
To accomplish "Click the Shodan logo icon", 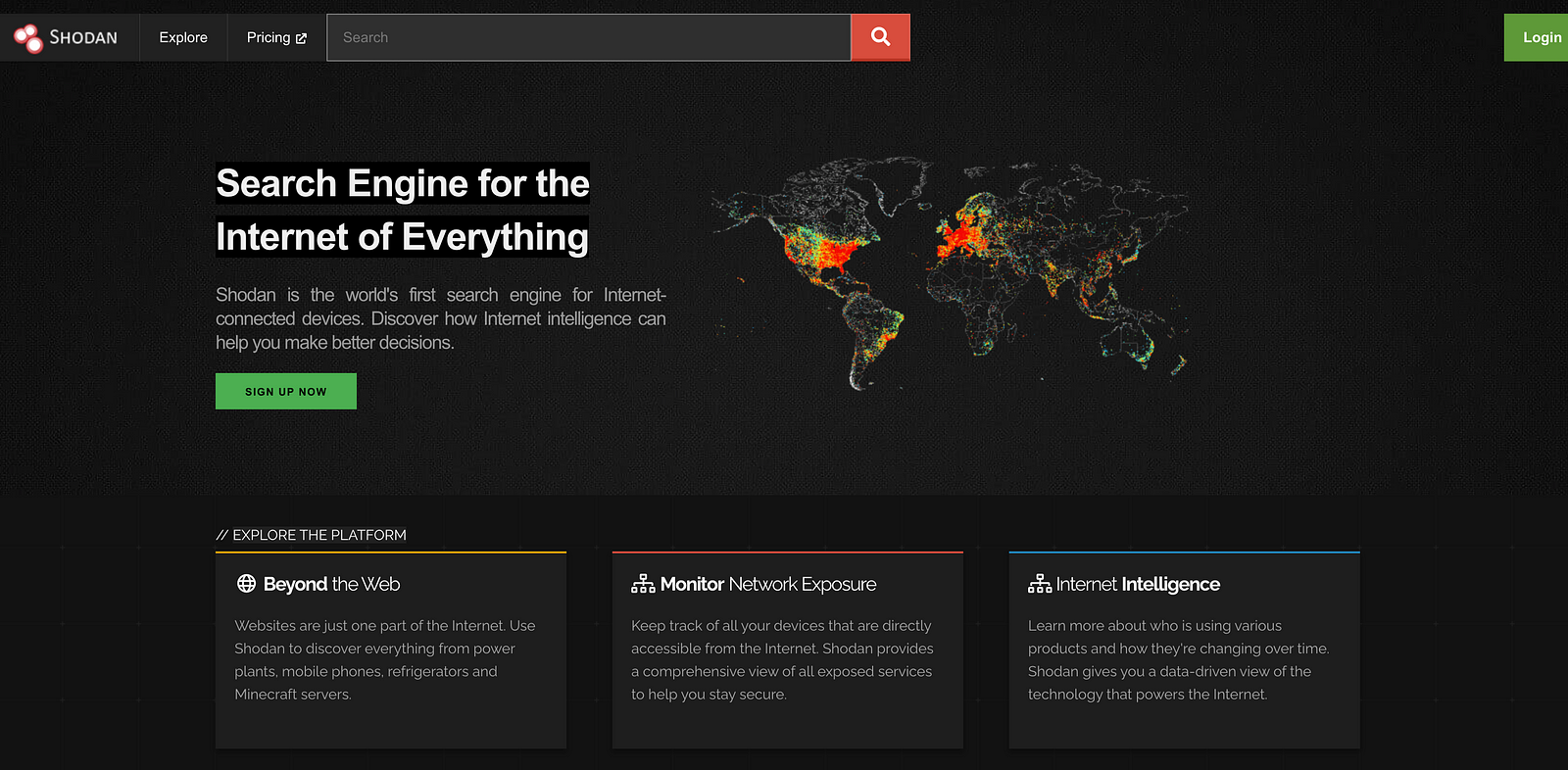I will coord(28,38).
